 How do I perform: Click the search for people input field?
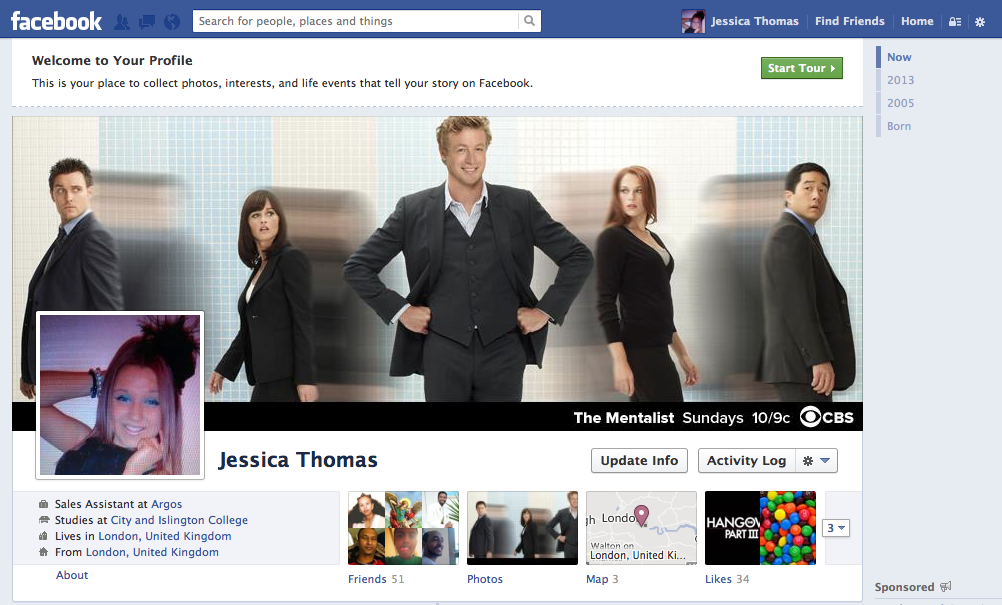pos(350,20)
